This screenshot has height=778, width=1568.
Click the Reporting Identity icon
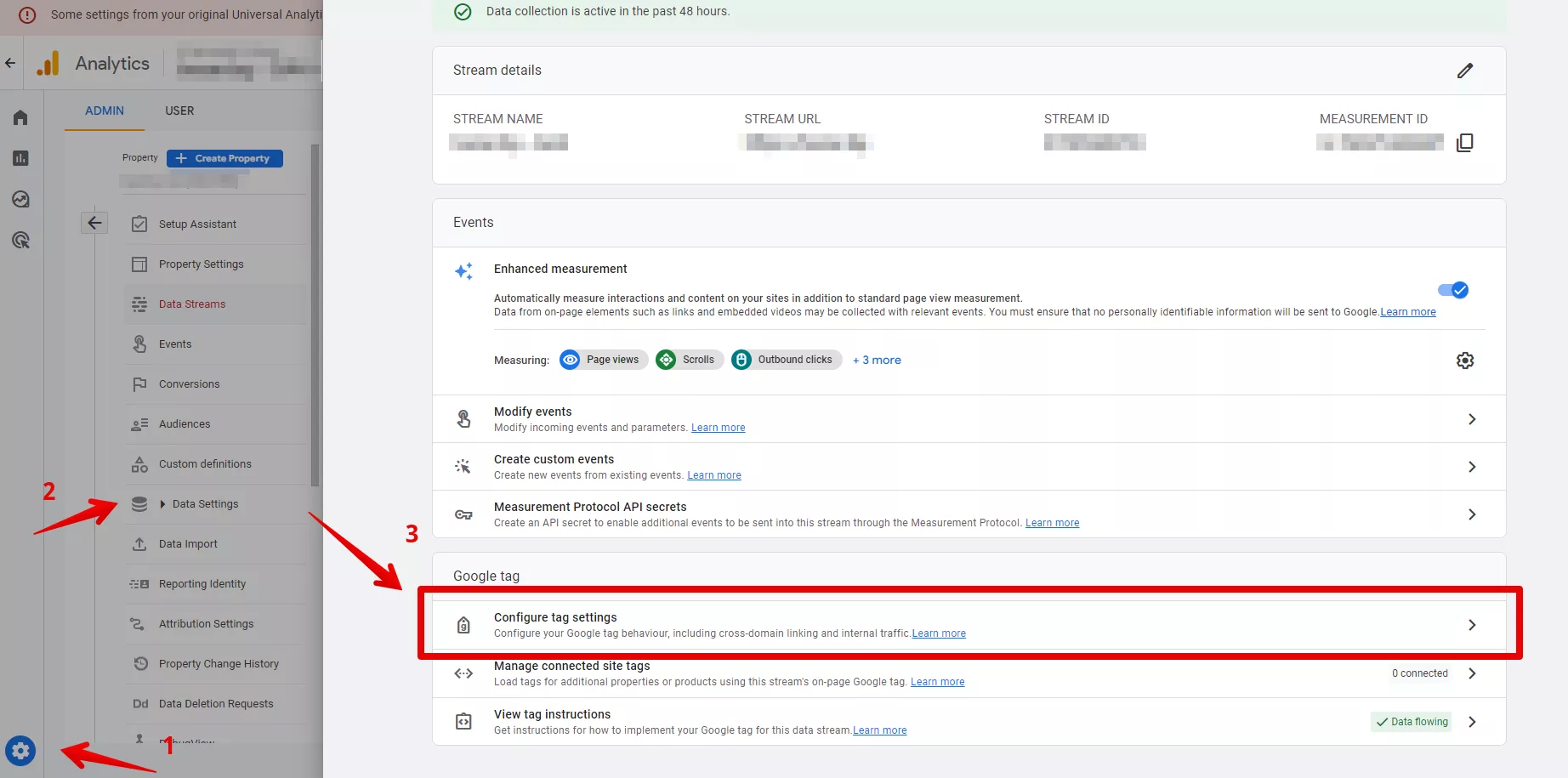[x=139, y=583]
